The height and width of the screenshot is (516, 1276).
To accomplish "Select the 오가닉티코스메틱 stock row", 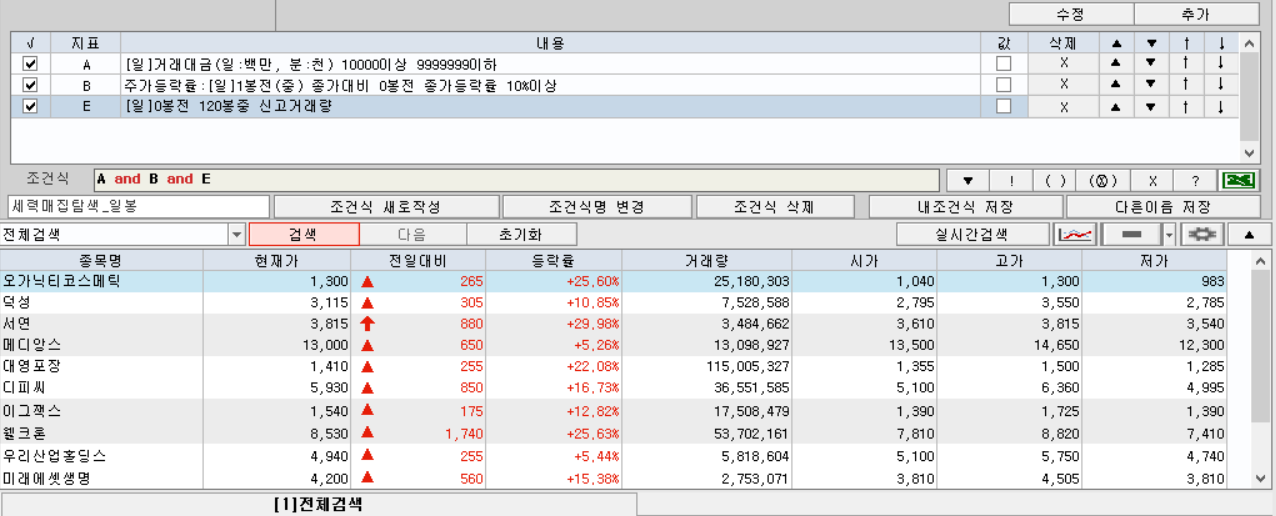I will pos(626,282).
